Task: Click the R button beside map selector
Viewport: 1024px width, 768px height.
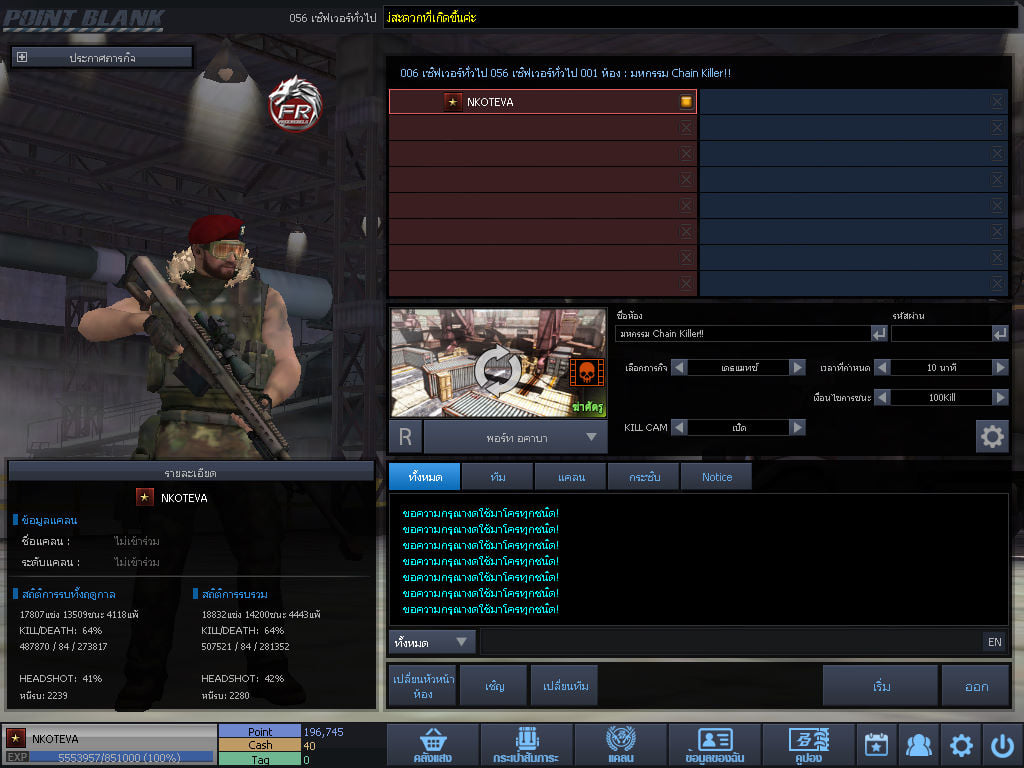Action: [405, 437]
